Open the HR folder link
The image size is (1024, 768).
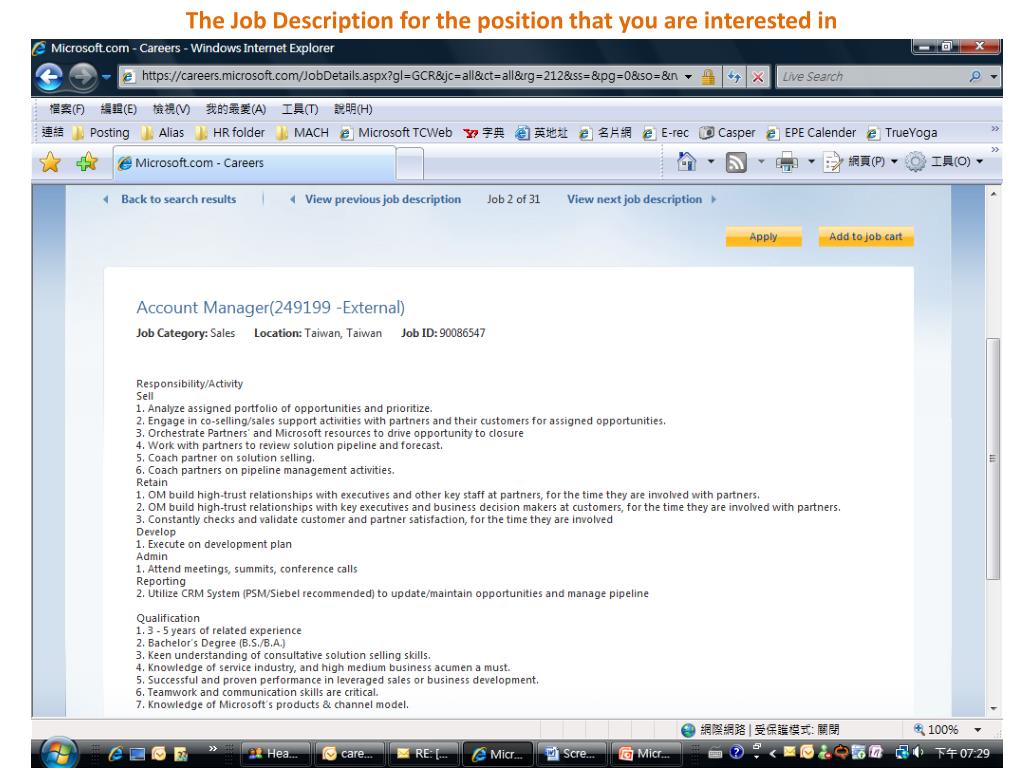[x=231, y=133]
